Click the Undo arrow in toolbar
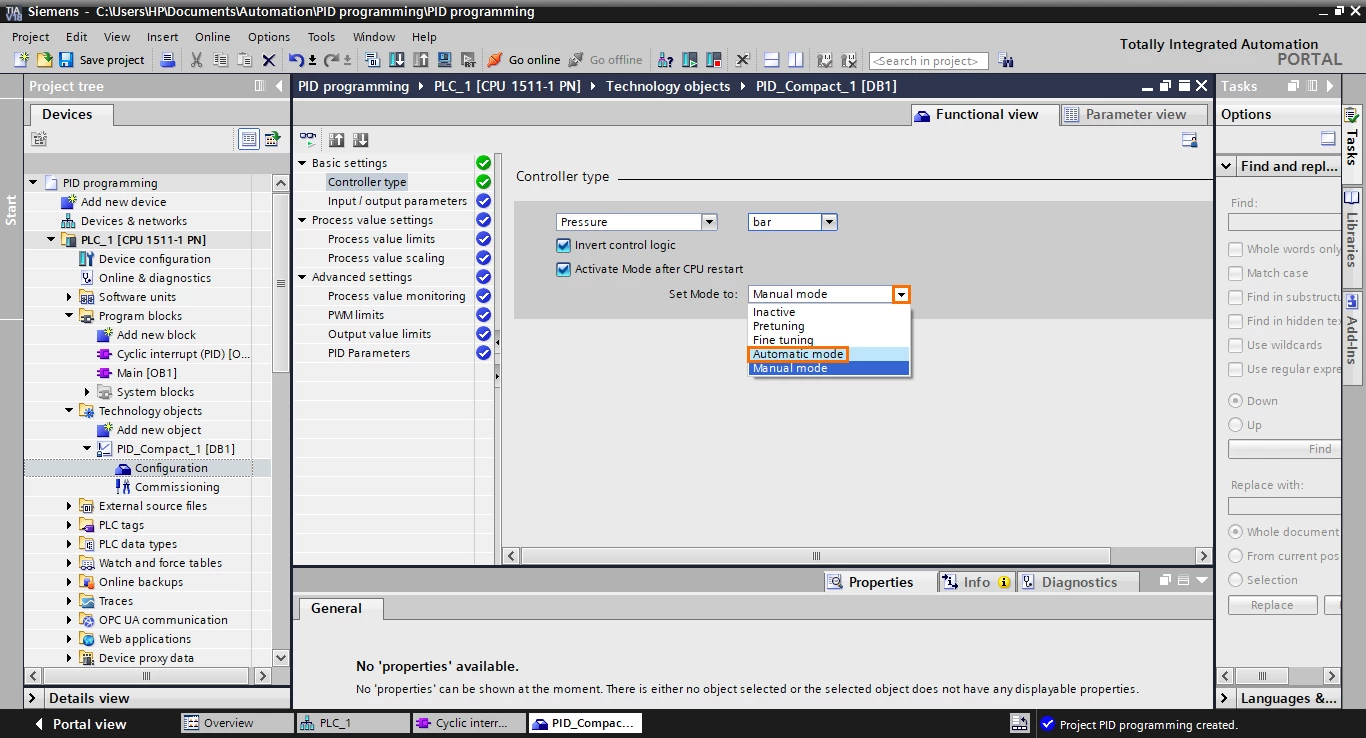Screen dimensions: 1366x738 296,60
